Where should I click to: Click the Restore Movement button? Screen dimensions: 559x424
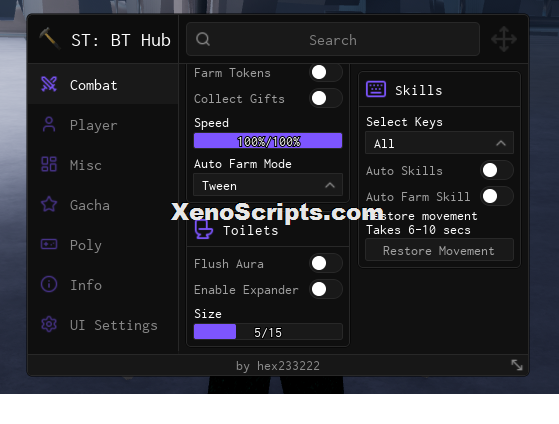[x=439, y=250]
